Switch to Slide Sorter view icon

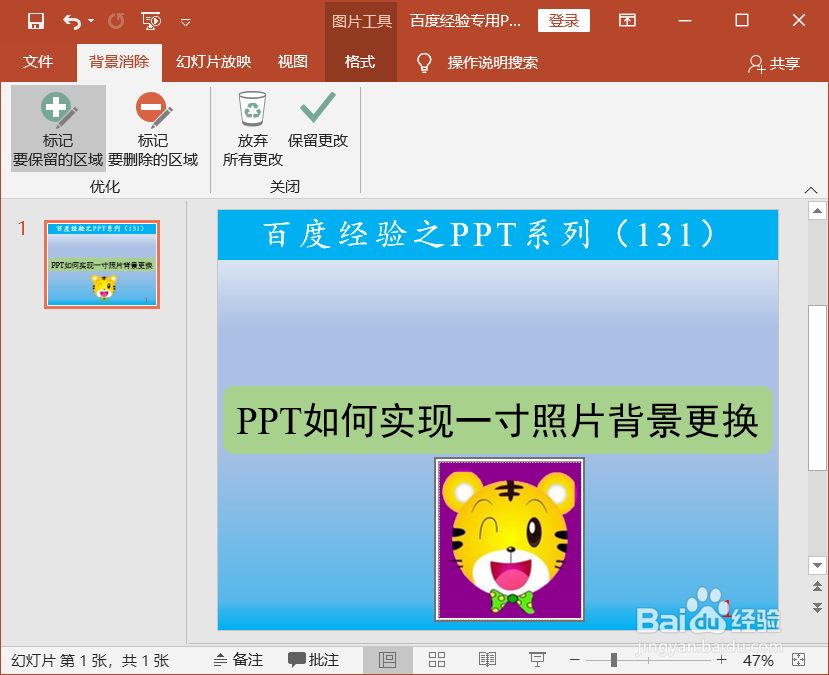[x=437, y=660]
